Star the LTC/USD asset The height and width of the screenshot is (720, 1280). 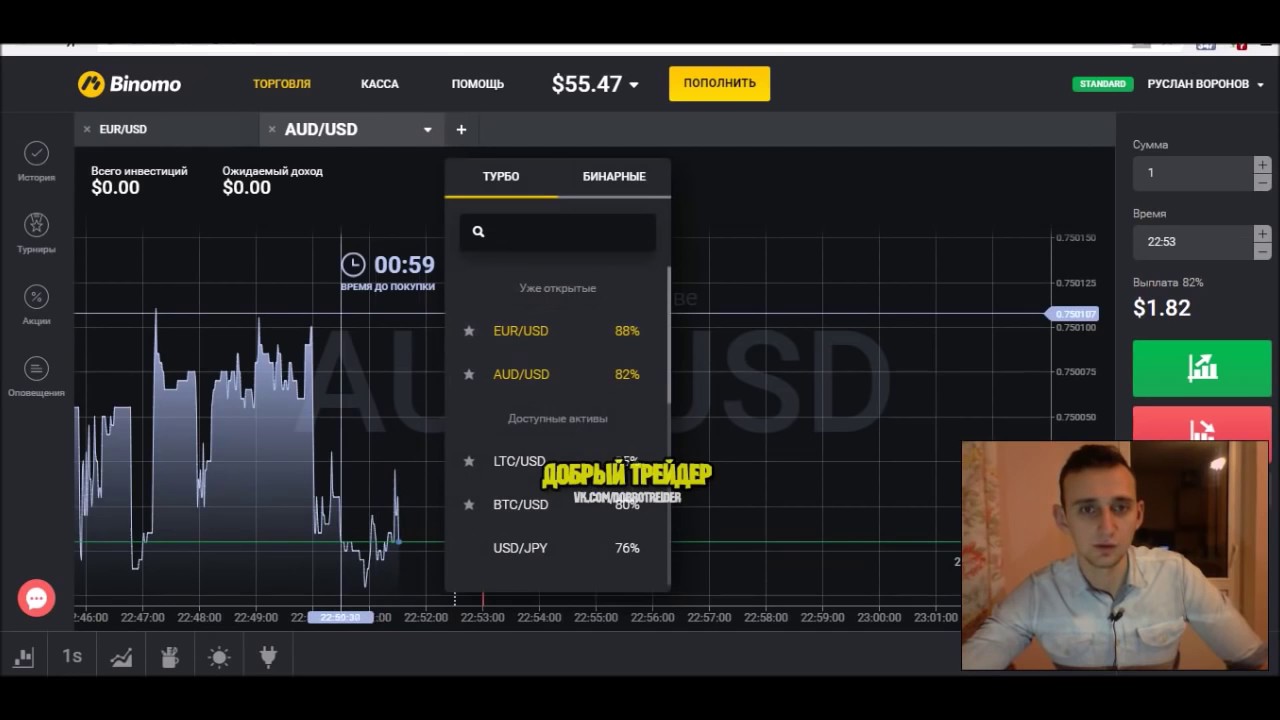click(469, 461)
